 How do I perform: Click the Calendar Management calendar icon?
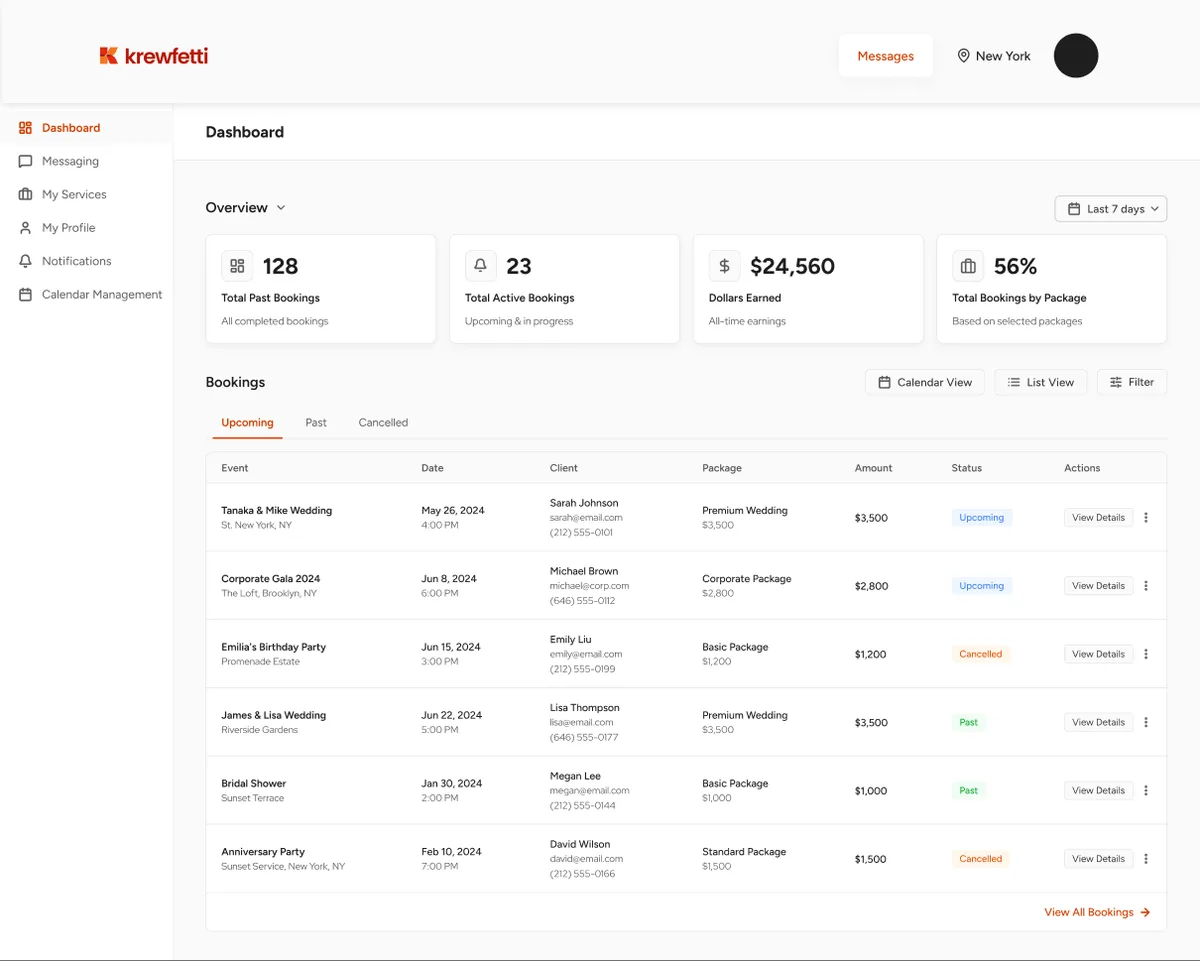pyautogui.click(x=26, y=294)
